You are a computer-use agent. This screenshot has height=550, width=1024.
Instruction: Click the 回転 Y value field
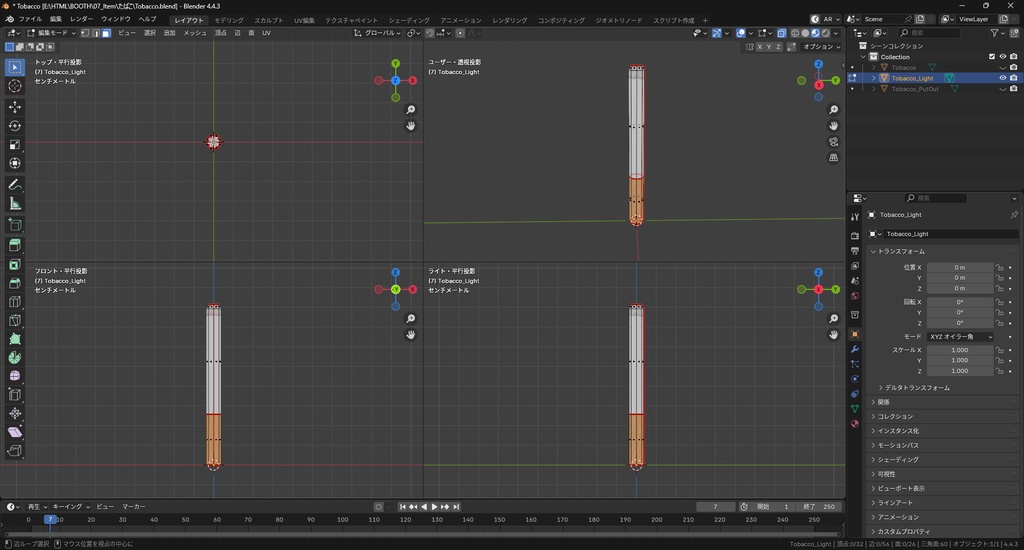960,312
